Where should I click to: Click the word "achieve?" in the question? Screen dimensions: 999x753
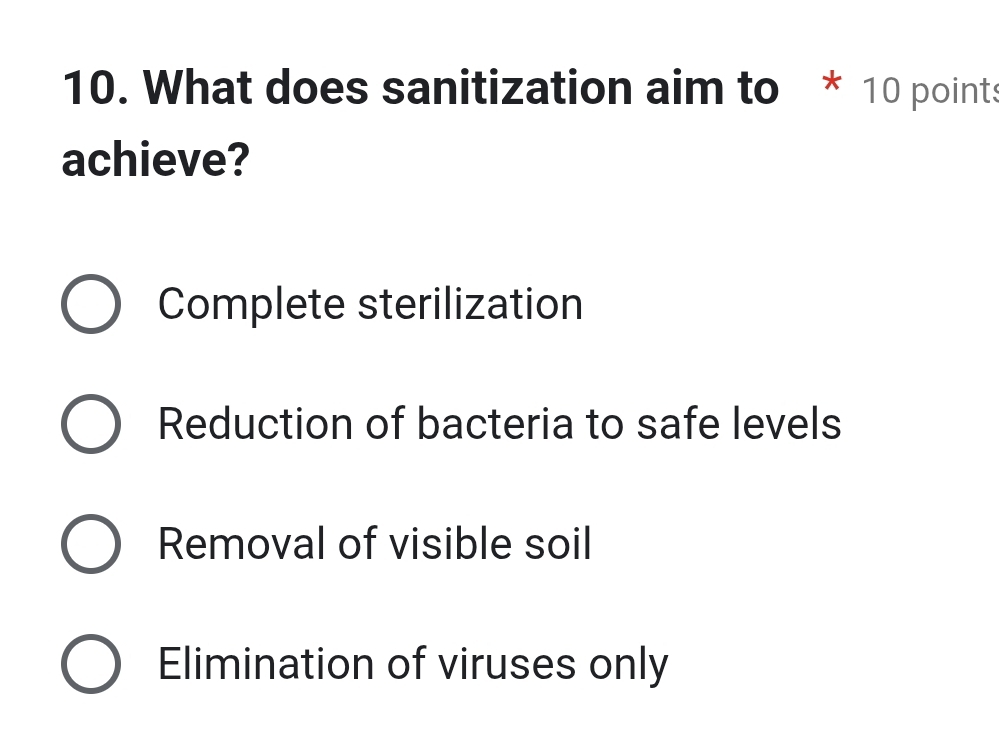(155, 159)
